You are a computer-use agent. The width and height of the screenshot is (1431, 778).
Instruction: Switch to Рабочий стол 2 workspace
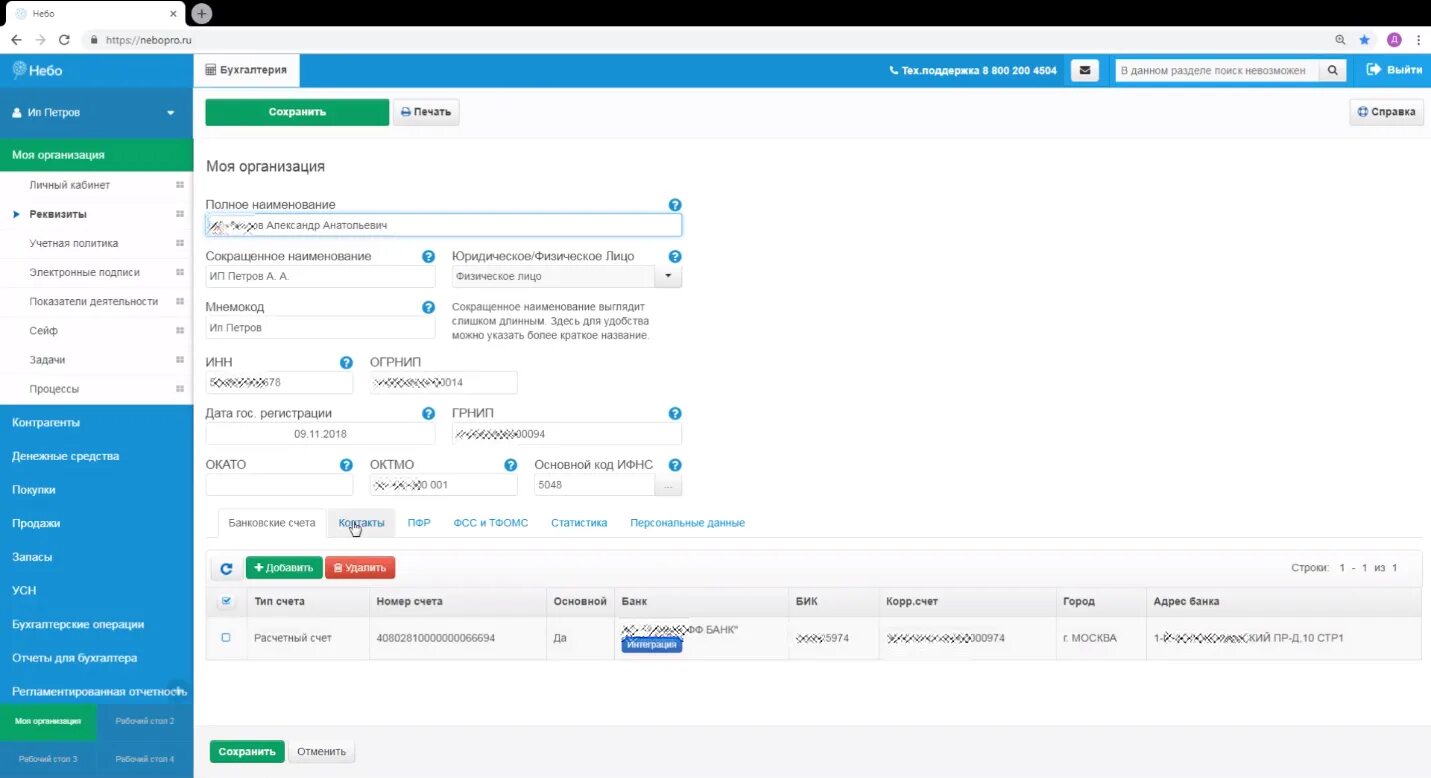point(145,721)
